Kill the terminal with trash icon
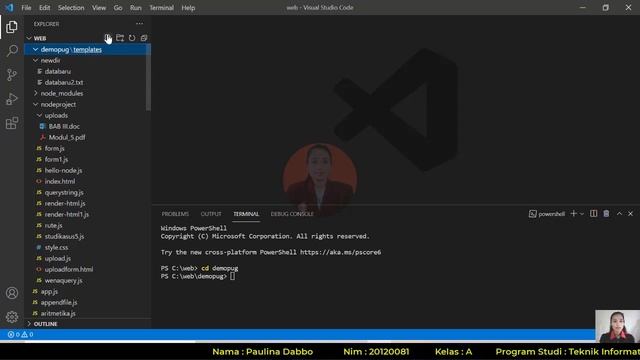Viewport: 640px width, 360px height. point(606,213)
